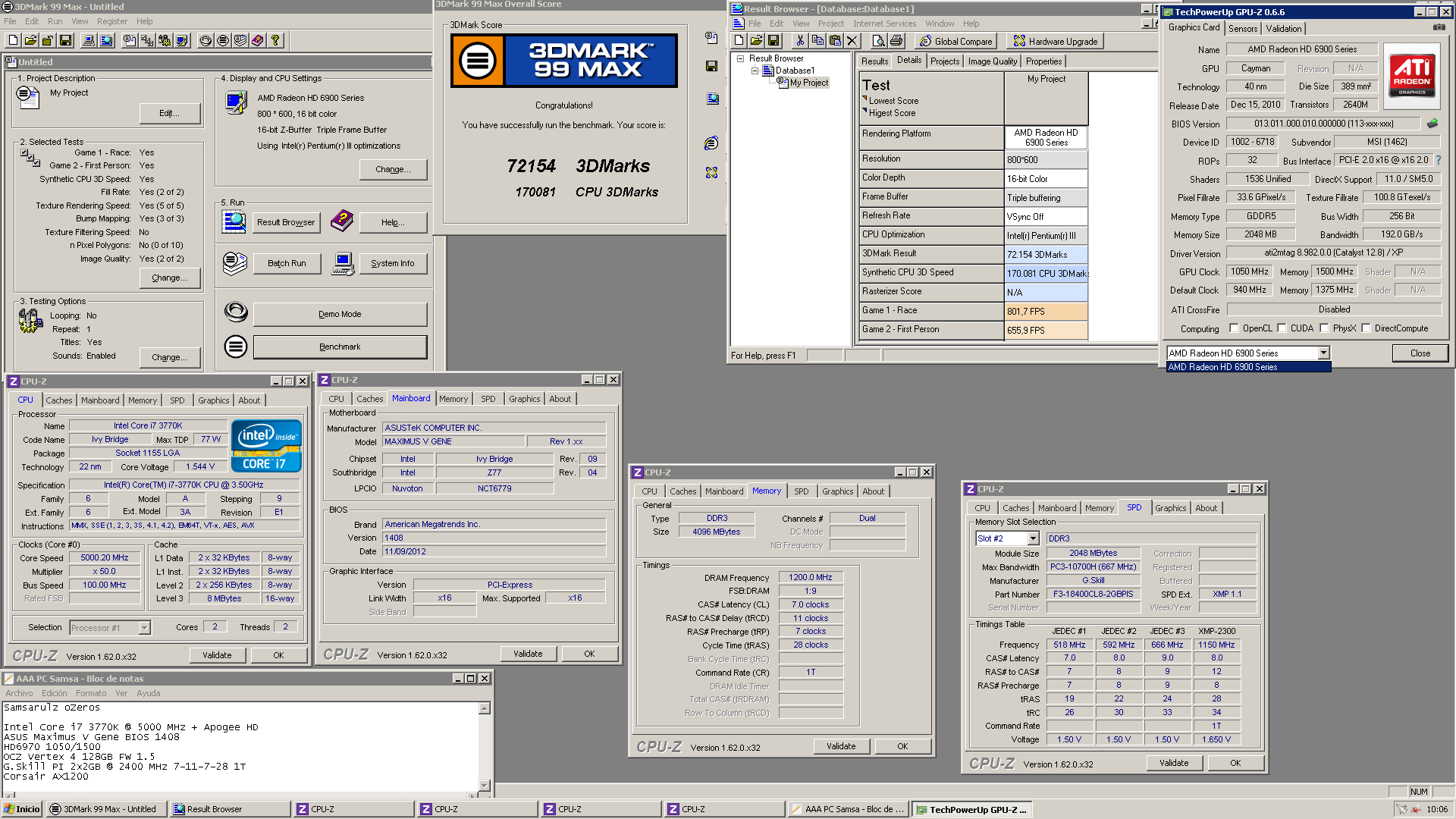Click 3DMark 99 Max taskbar button

tap(105, 809)
